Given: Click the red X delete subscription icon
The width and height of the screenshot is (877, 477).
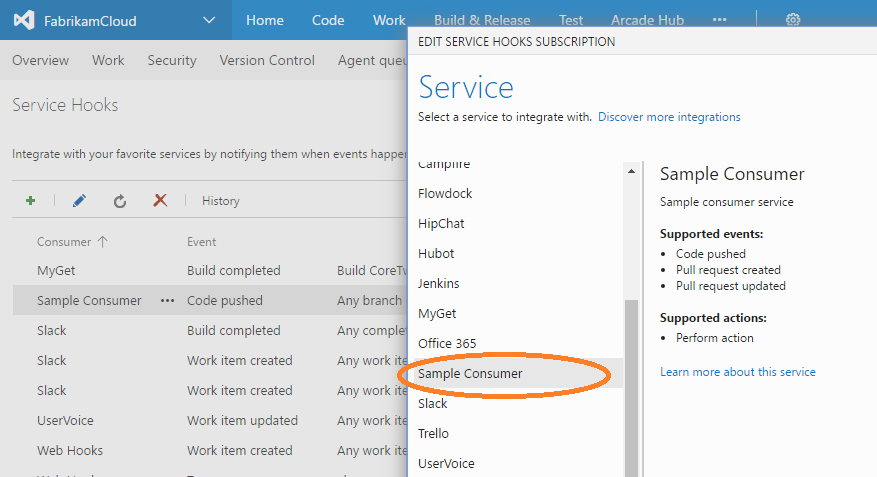Looking at the screenshot, I should [160, 201].
